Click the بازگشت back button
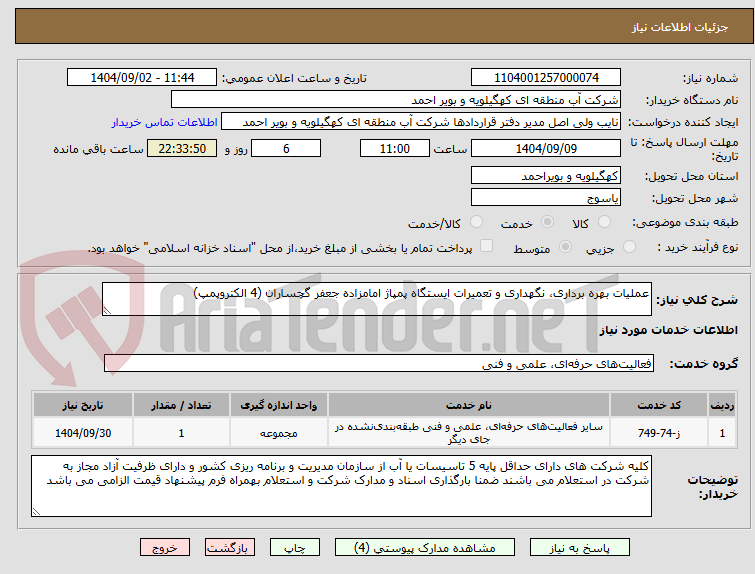 click(x=229, y=548)
